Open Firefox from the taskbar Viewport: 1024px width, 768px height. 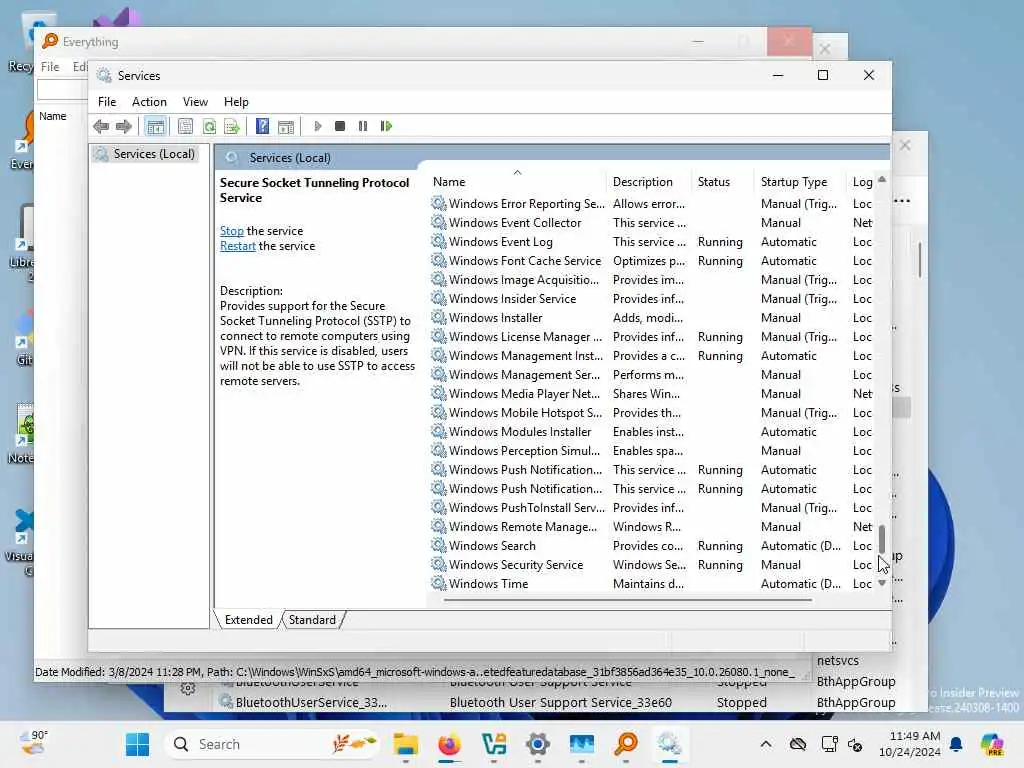449,744
